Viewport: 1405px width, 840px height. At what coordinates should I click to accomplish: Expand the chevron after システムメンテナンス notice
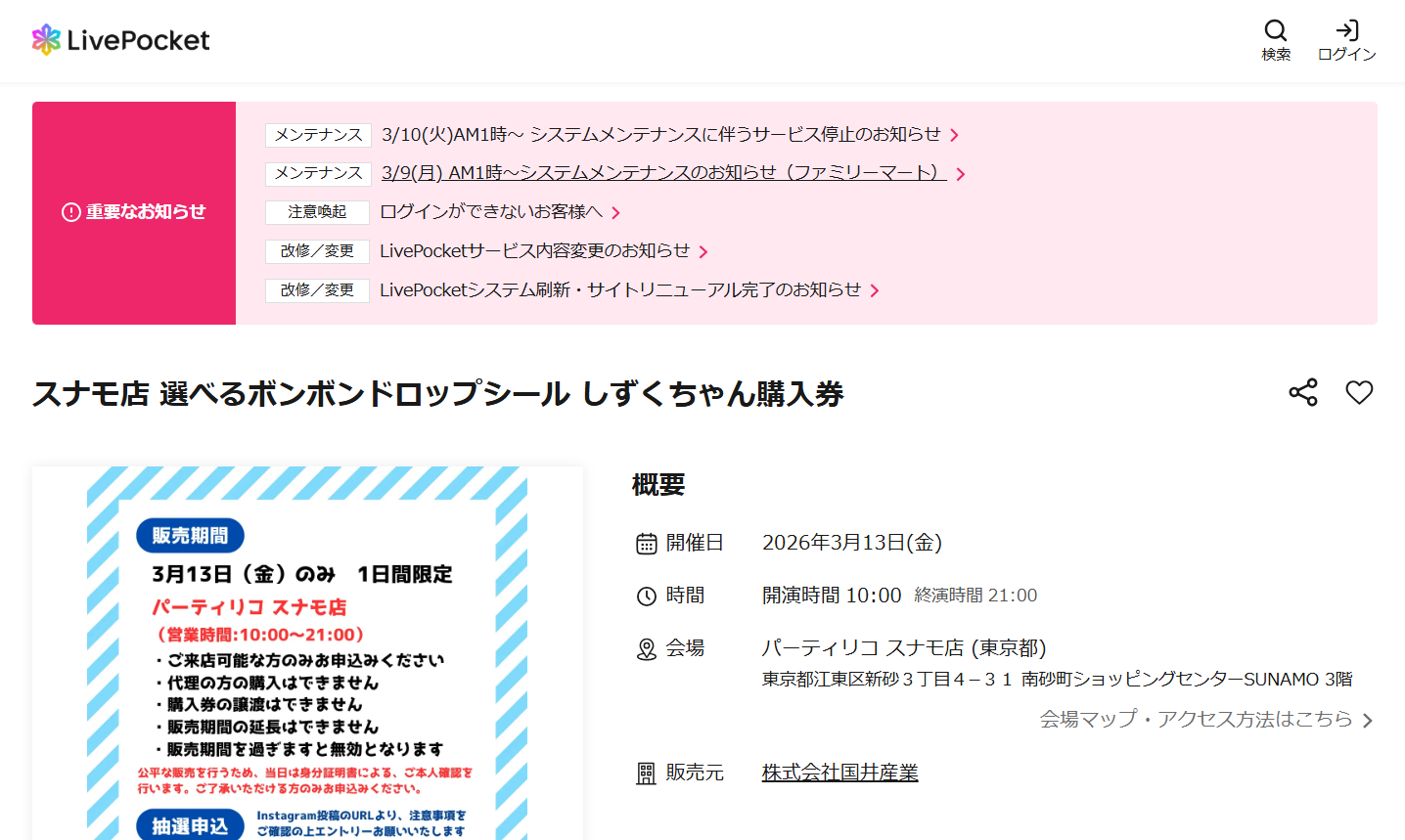pyautogui.click(x=954, y=135)
